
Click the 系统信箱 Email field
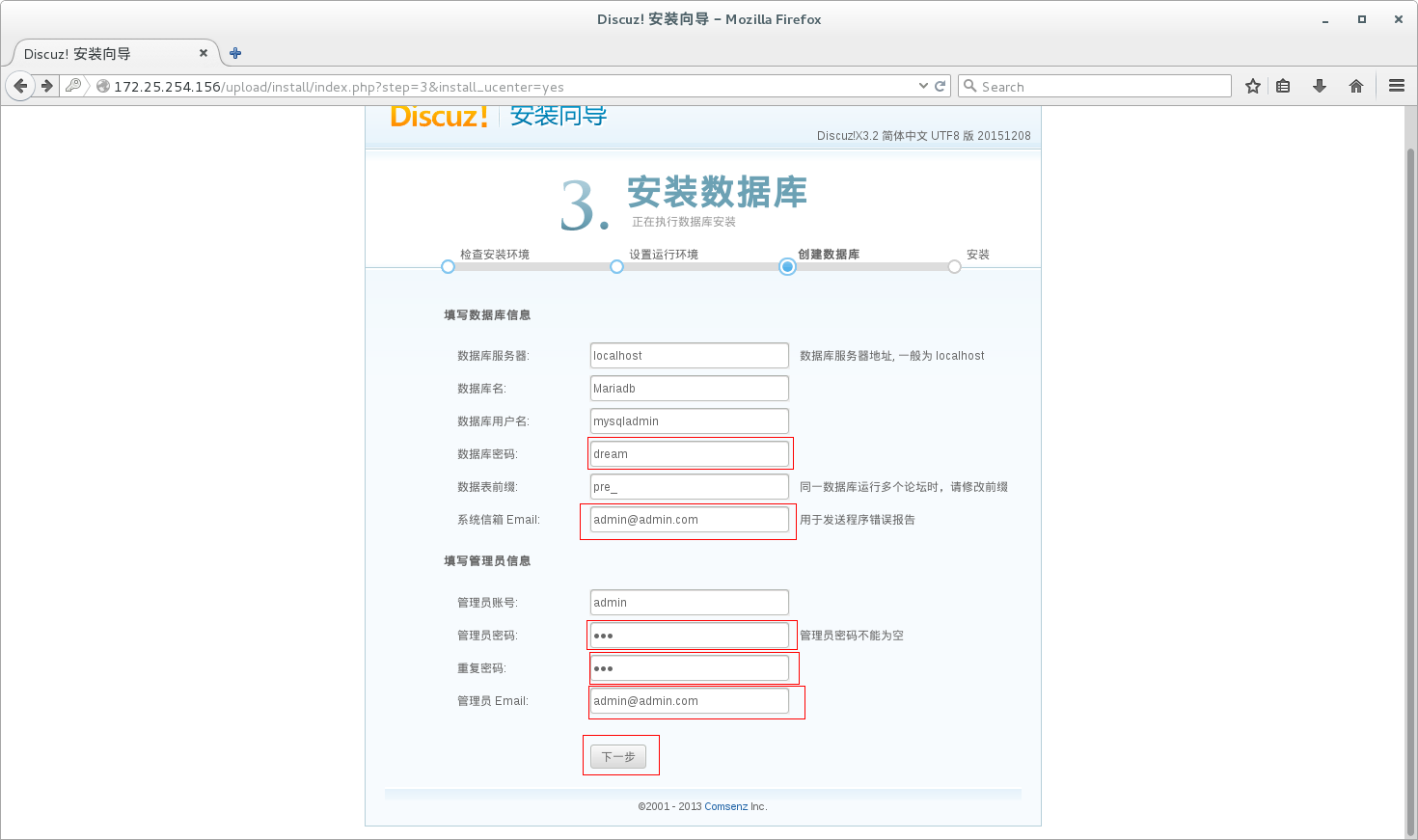tap(690, 520)
